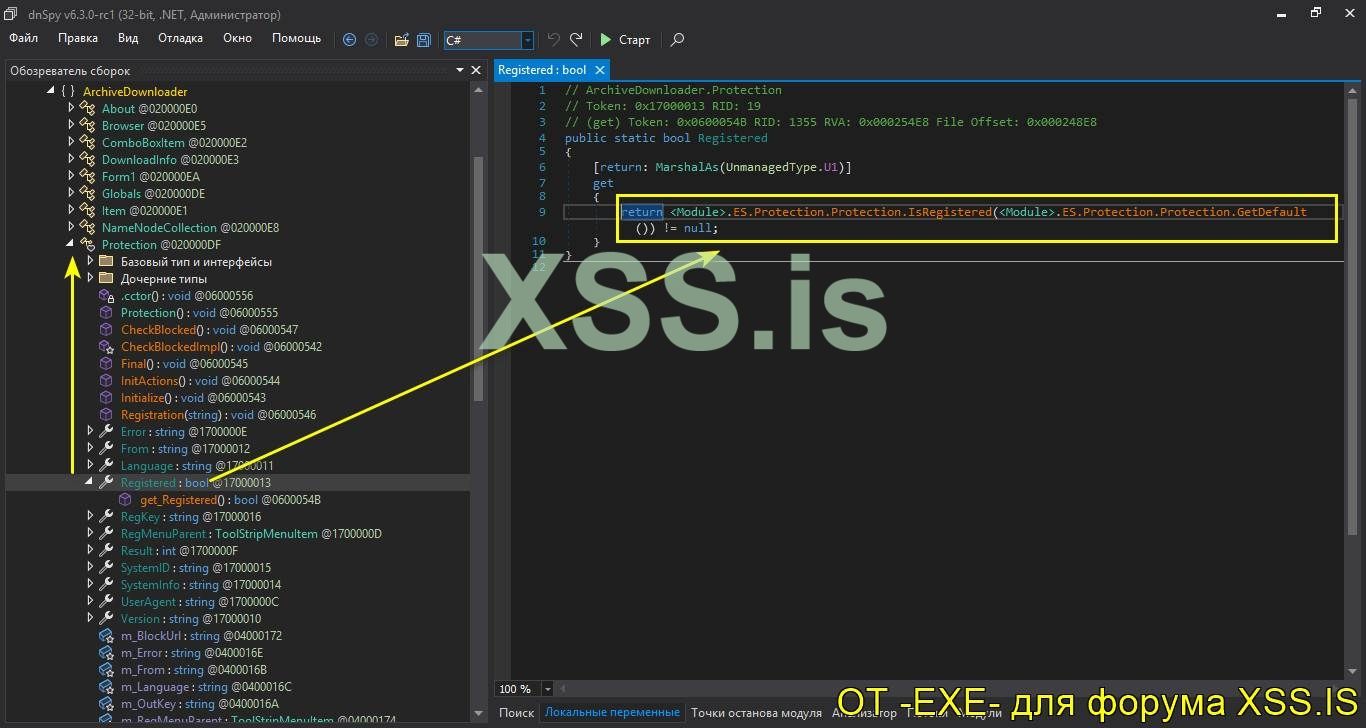This screenshot has width=1366, height=728.
Task: Click the folder icon of Дочерние типы
Action: 106,279
